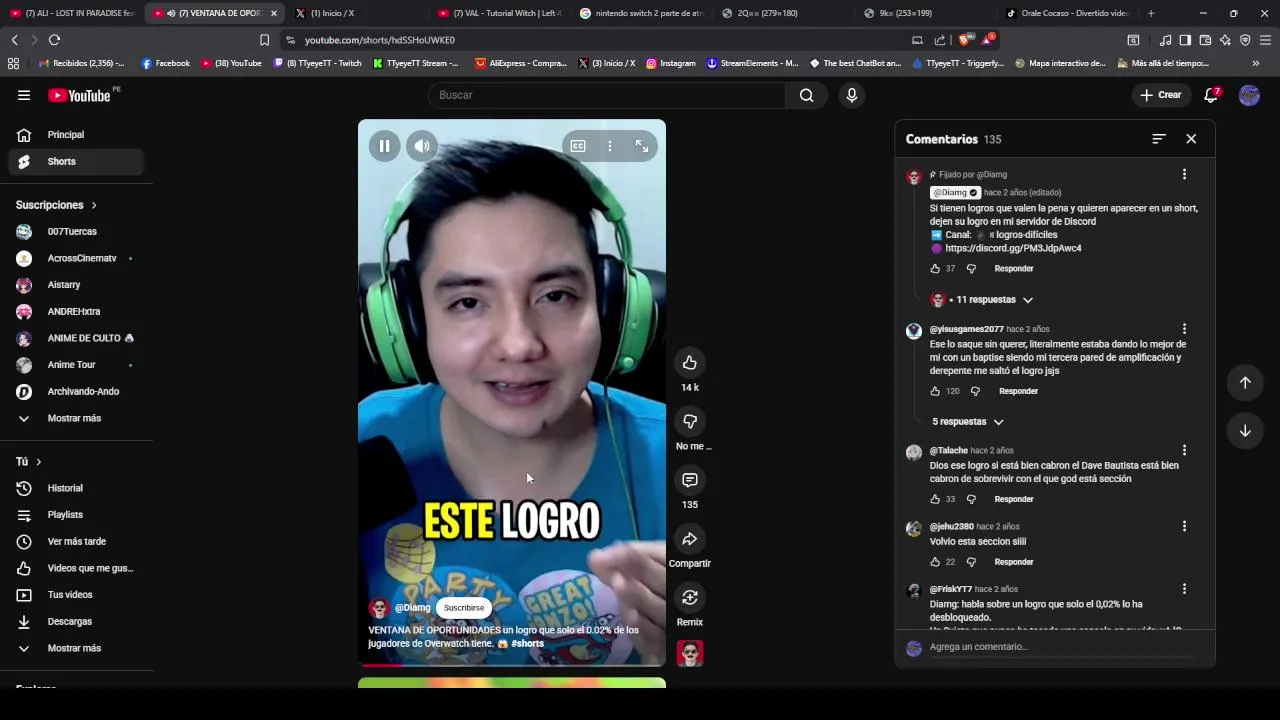Image resolution: width=1280 pixels, height=720 pixels.
Task: Show more subscriptions via Mostrar más under Archivando-Ando
Action: [x=76, y=418]
